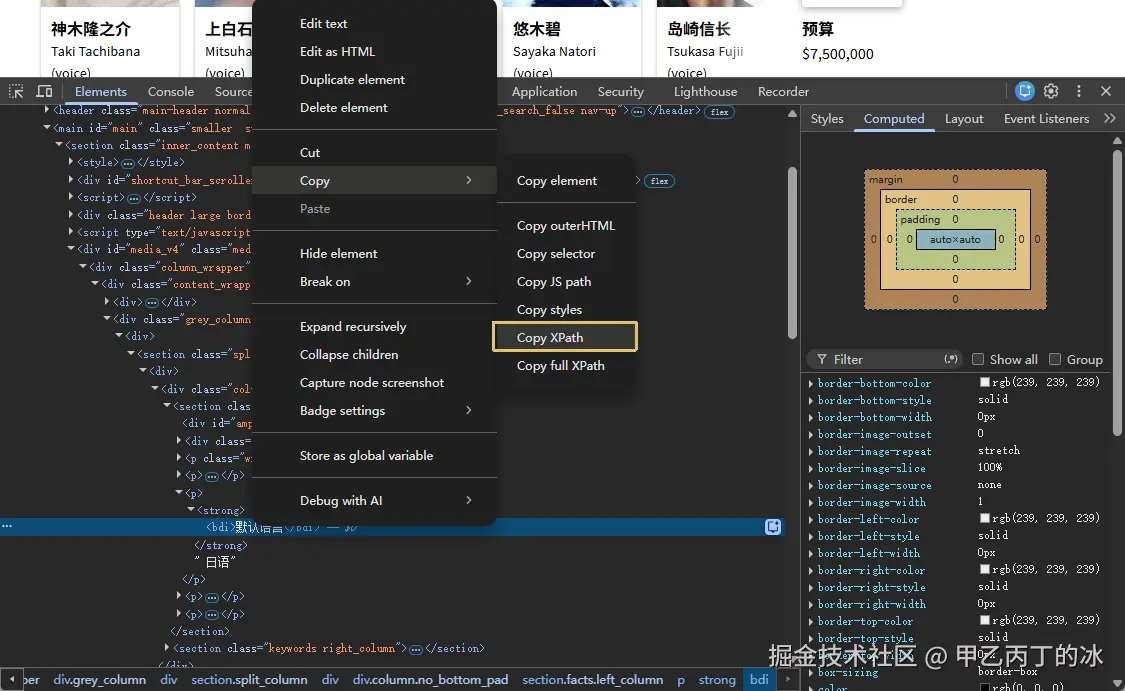Show more sidebar tabs with the double chevron

tap(1109, 118)
